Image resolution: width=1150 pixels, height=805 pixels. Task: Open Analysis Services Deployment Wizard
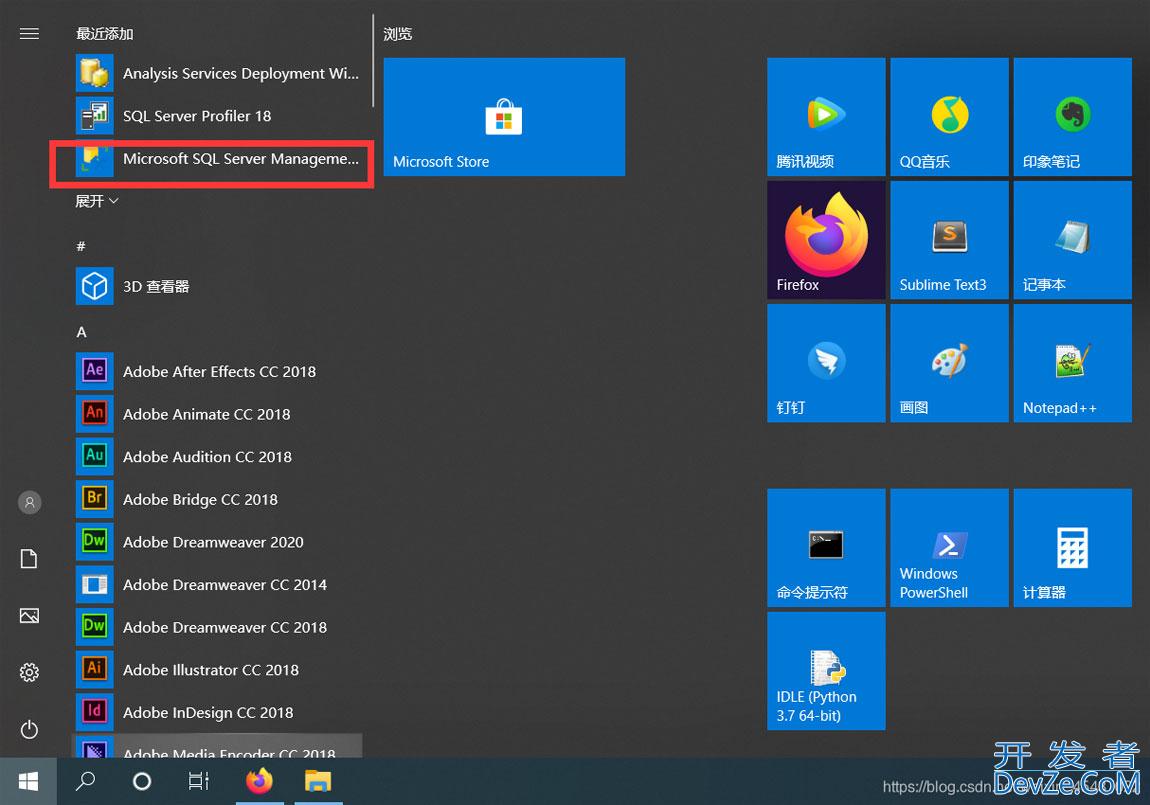point(219,73)
